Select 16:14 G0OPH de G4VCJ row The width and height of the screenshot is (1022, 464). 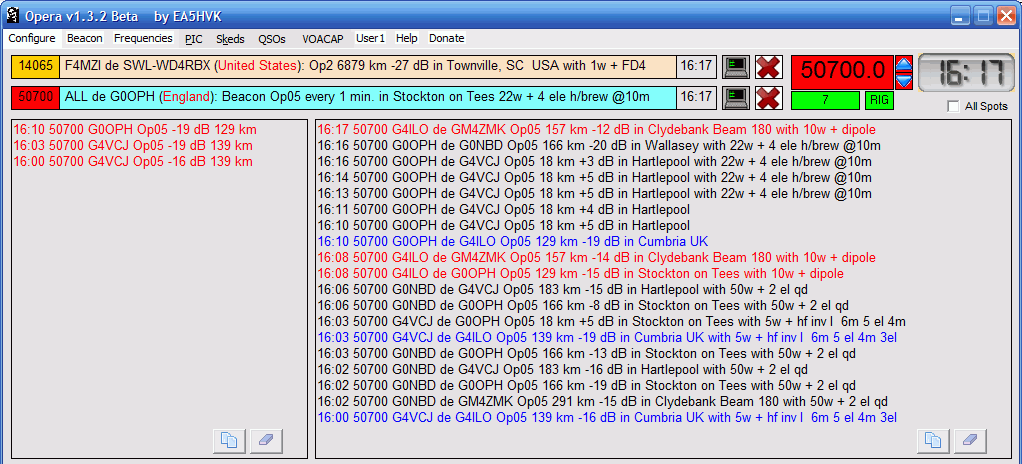click(594, 178)
